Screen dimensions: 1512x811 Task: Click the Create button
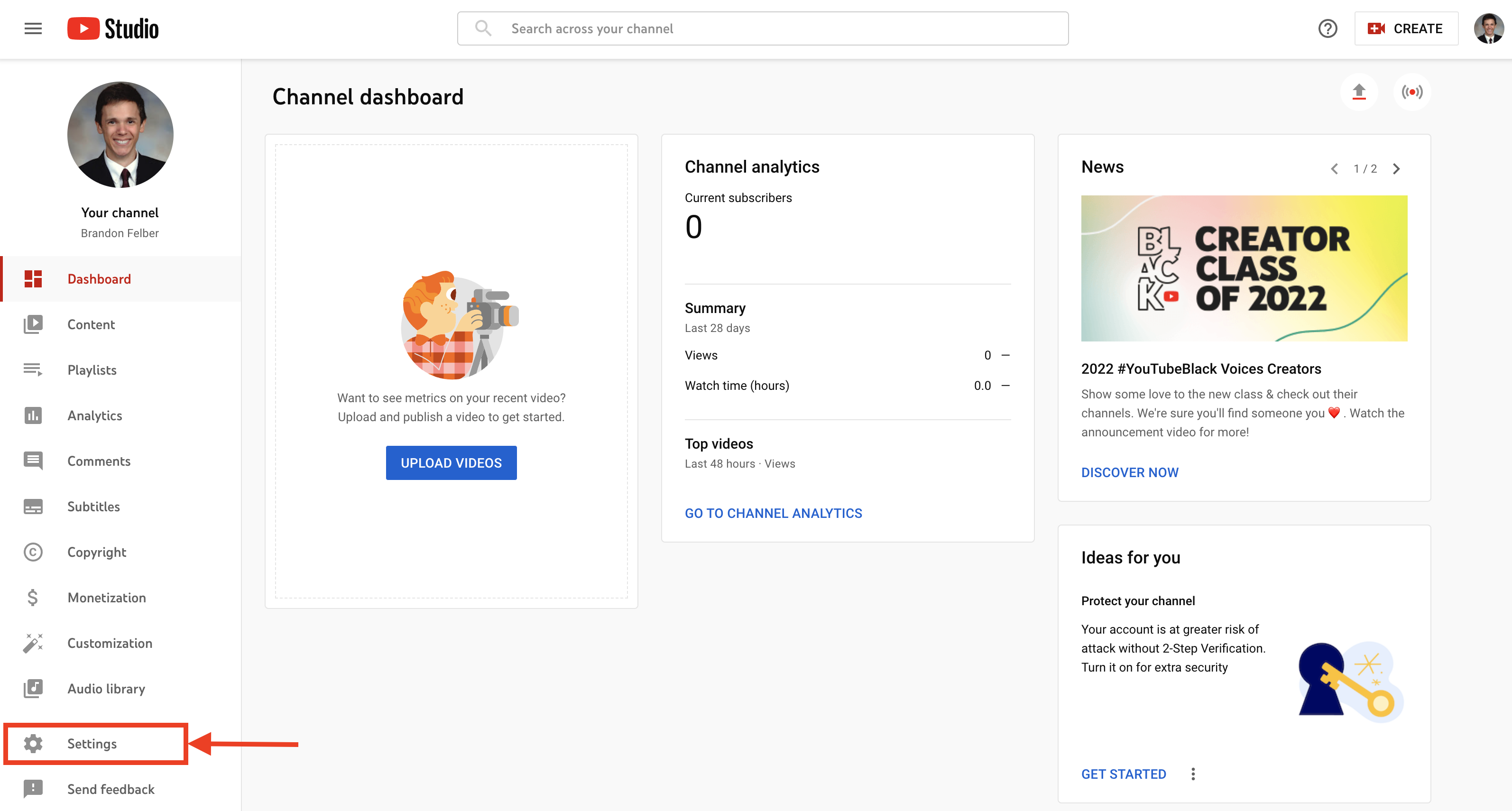point(1406,28)
